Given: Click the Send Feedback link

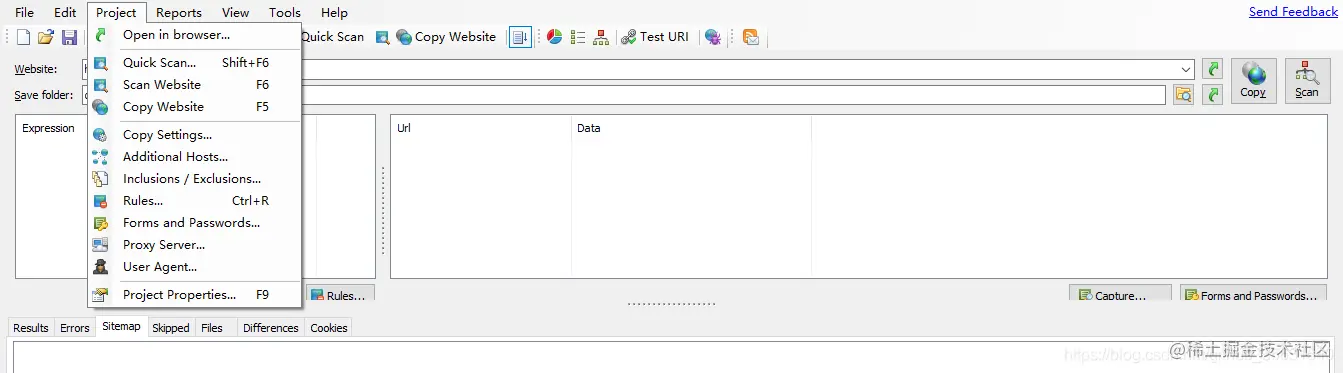Looking at the screenshot, I should point(1293,12).
